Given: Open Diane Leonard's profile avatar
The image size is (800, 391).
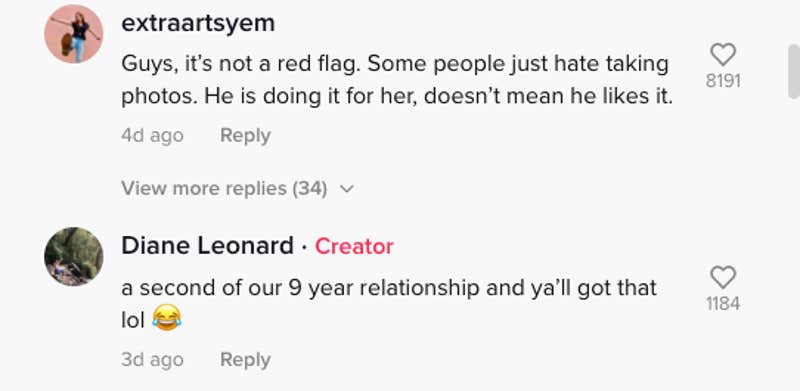Looking at the screenshot, I should [x=74, y=256].
